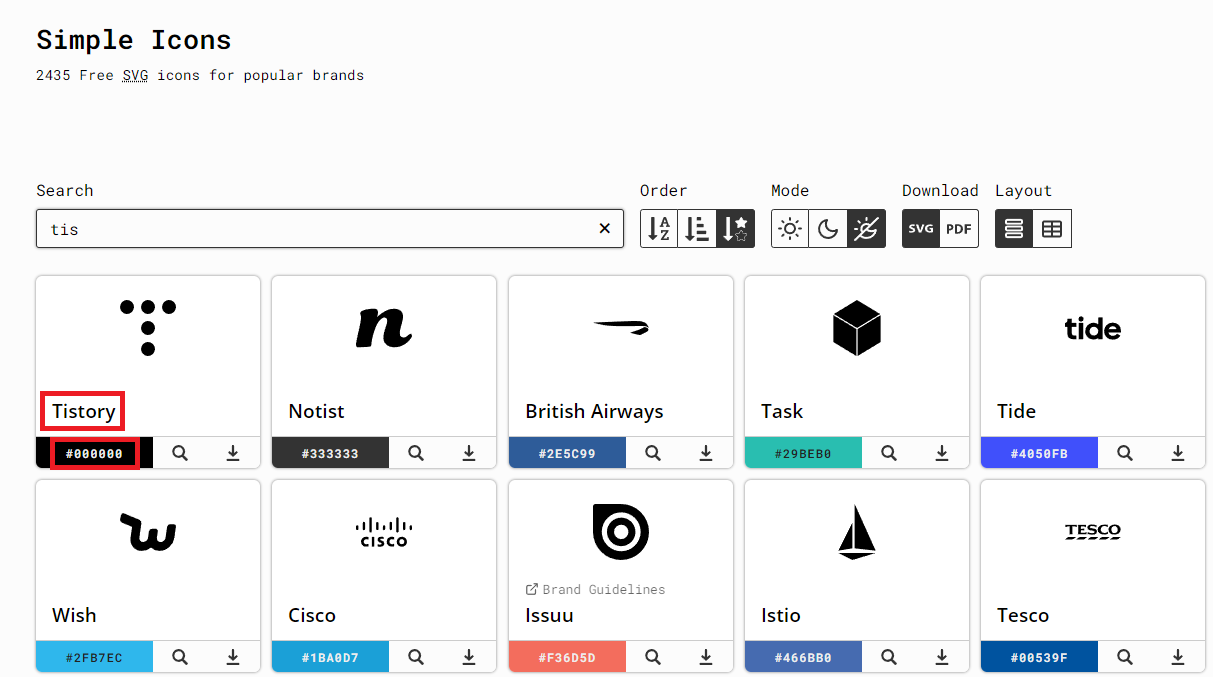Choose PDF download format

959,229
